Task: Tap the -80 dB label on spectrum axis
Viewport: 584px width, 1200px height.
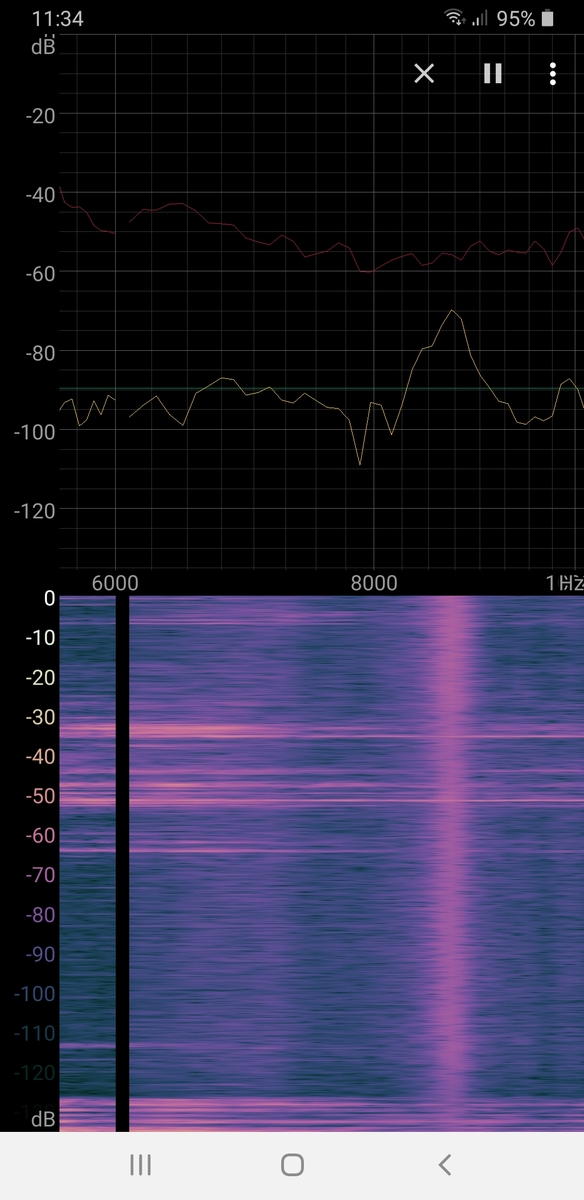Action: pyautogui.click(x=40, y=351)
